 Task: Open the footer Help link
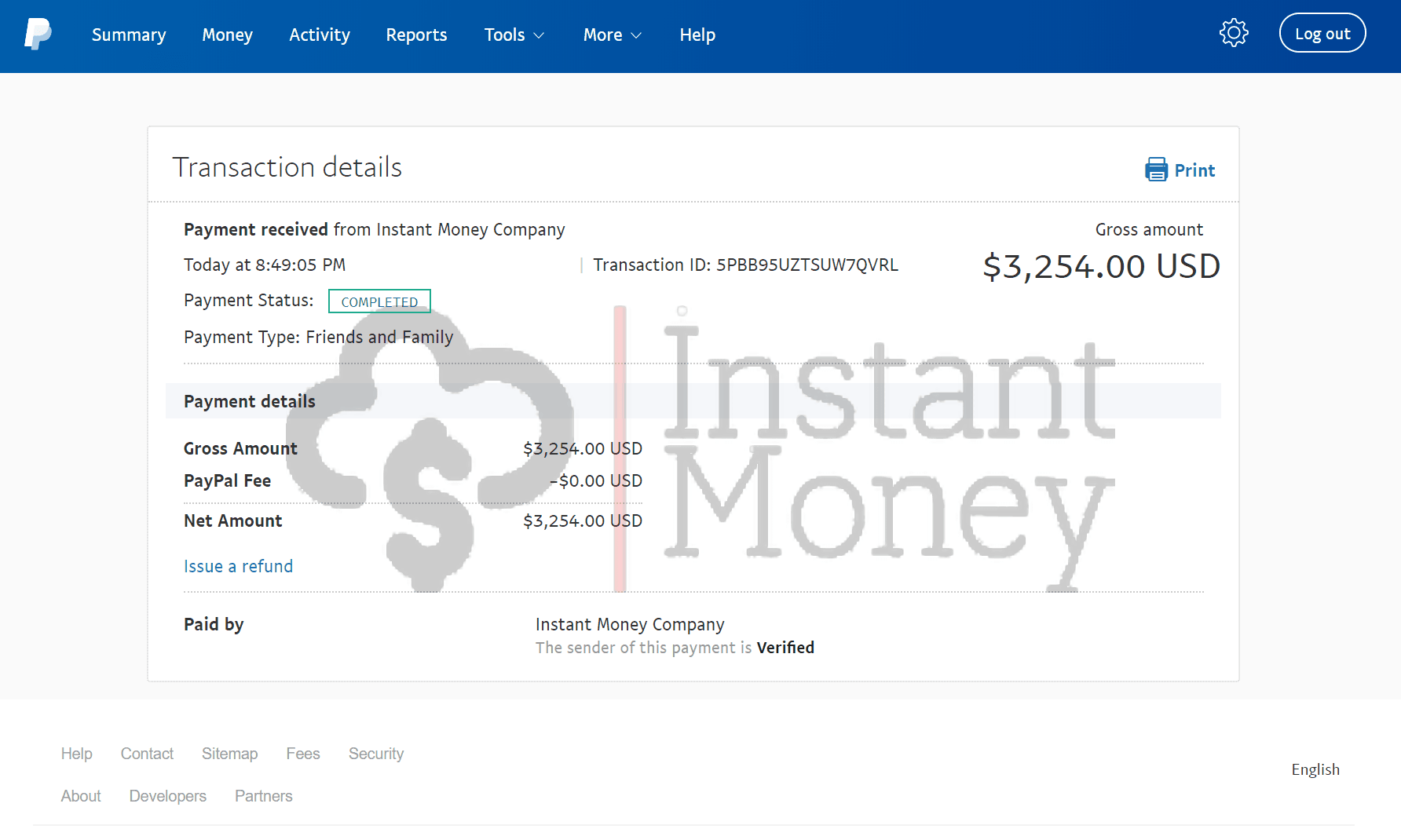(x=77, y=754)
